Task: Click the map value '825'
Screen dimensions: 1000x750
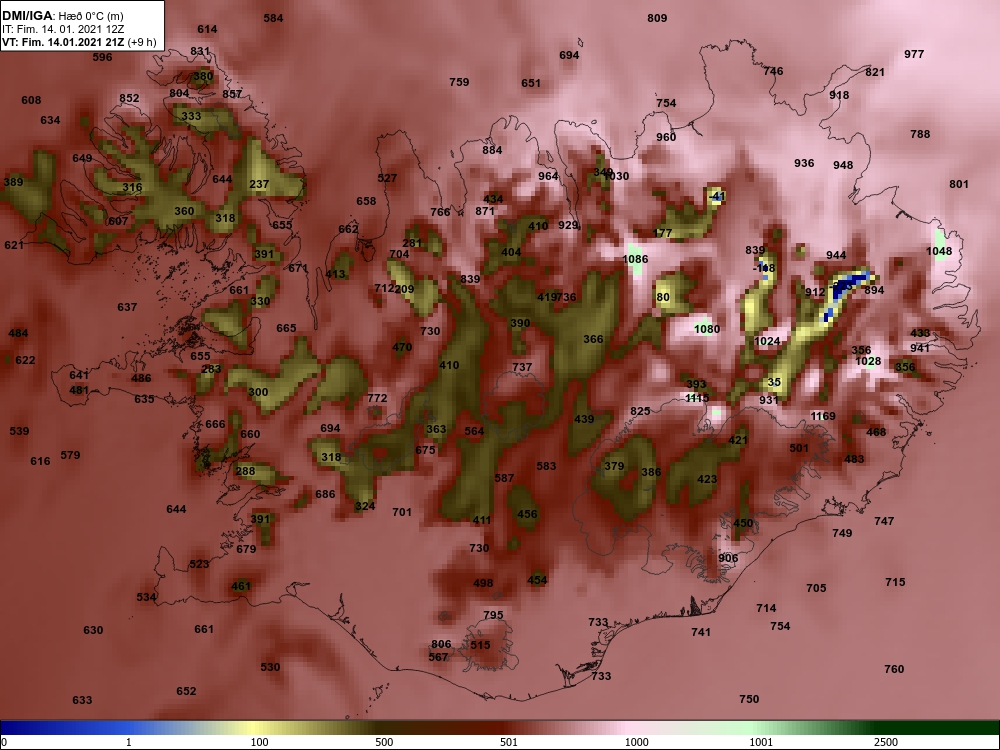Action: 640,411
